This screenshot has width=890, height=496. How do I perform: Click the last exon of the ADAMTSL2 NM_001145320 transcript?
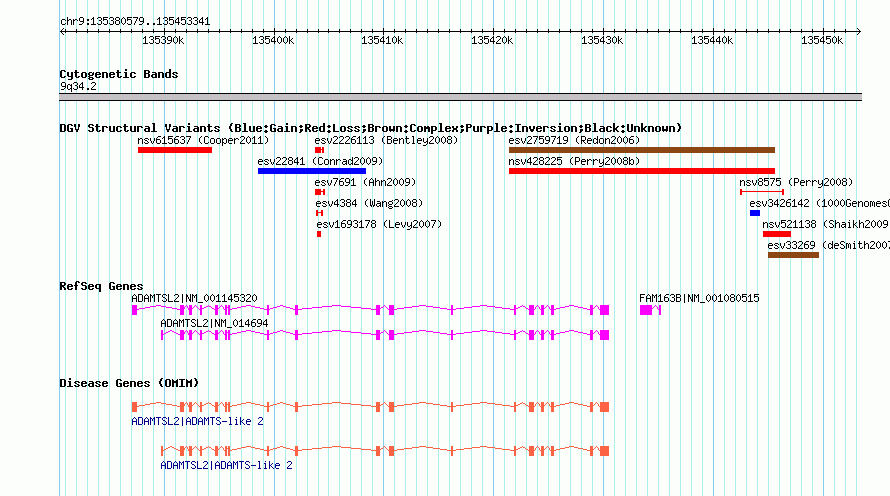[x=604, y=310]
